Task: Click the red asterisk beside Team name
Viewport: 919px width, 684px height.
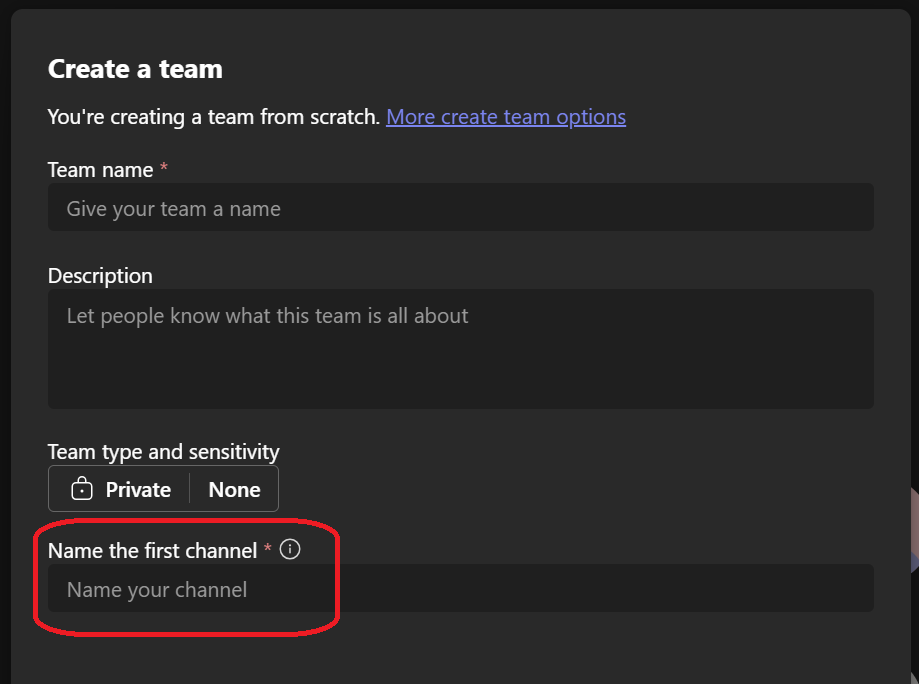Action: [164, 169]
